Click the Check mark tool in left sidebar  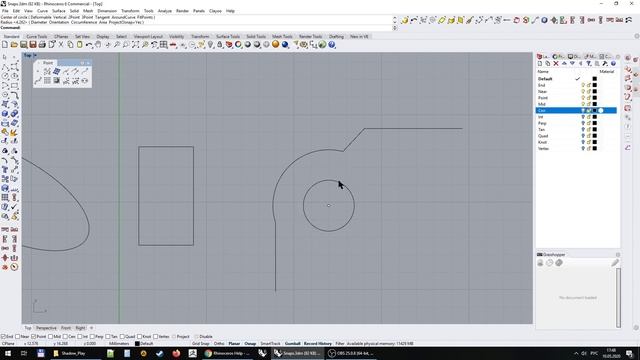point(14,207)
